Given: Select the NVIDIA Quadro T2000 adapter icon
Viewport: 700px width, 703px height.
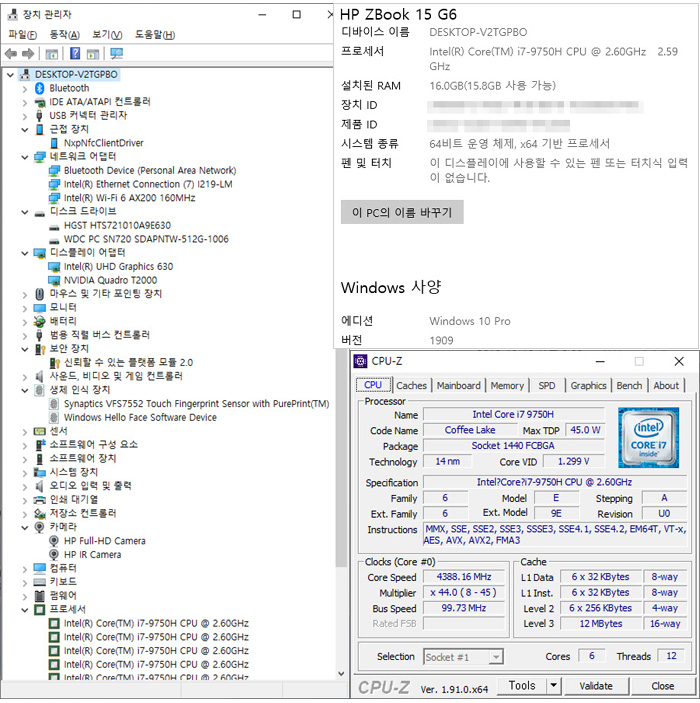Looking at the screenshot, I should (54, 281).
